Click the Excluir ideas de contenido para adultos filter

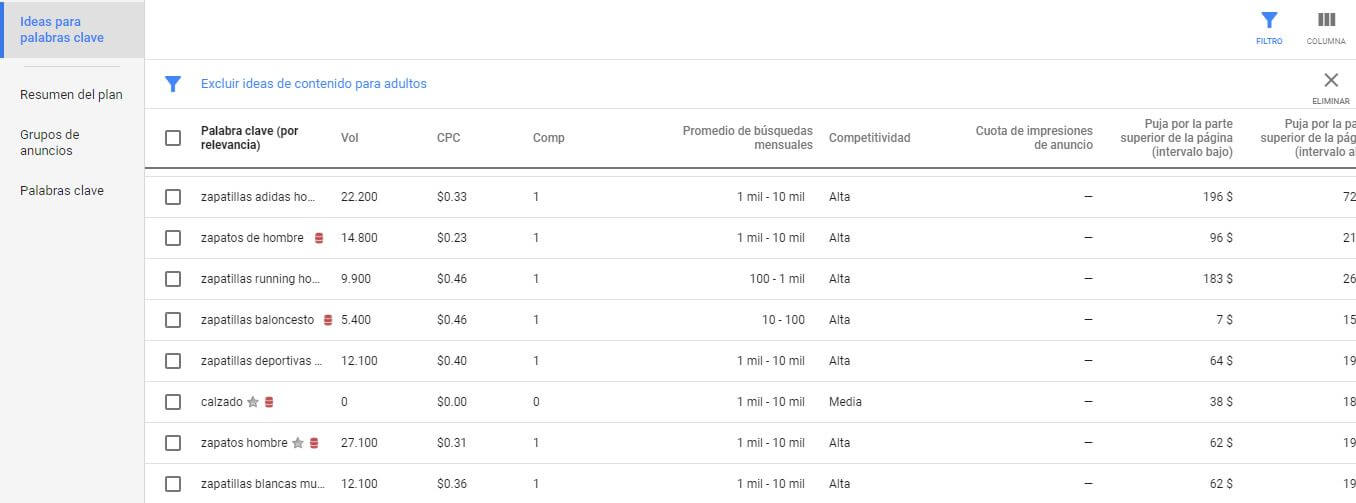314,84
